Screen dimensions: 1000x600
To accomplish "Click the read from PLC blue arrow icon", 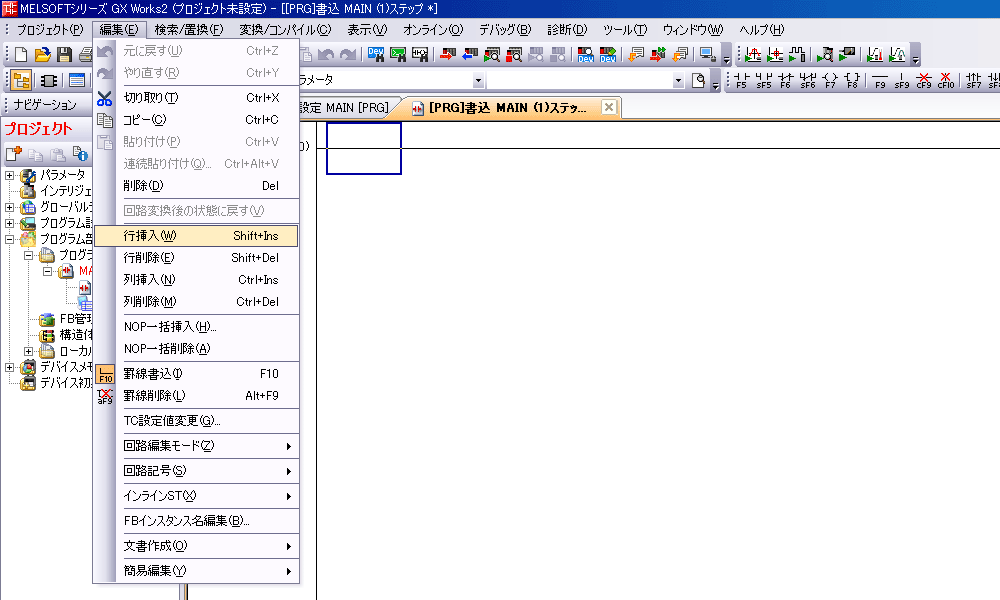I will [470, 55].
